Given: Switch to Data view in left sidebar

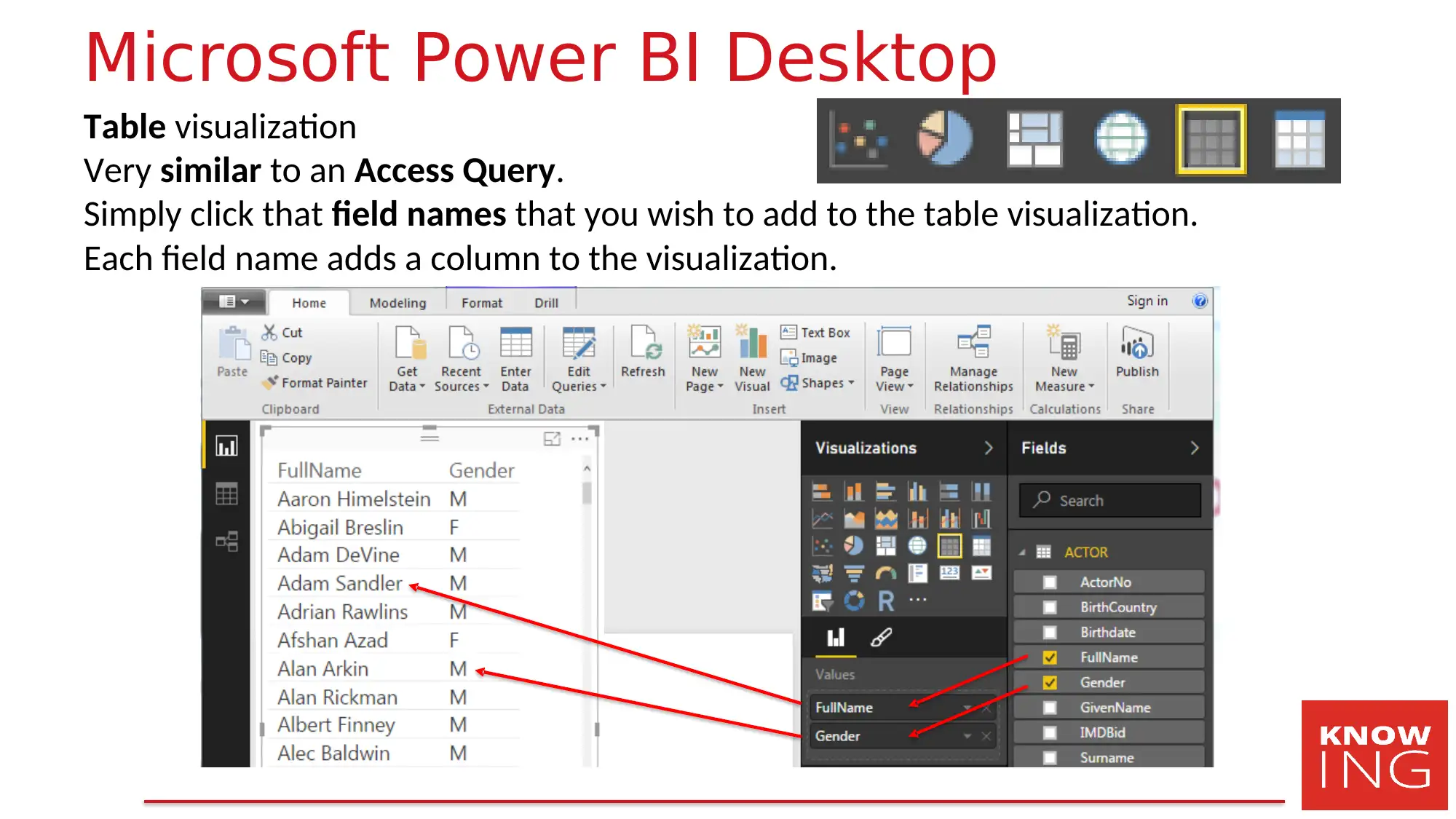Looking at the screenshot, I should tap(226, 494).
